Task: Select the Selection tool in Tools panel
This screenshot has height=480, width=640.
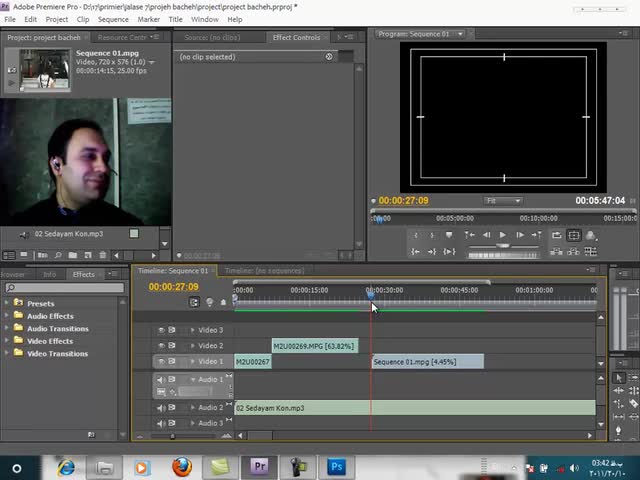Action: [619, 378]
